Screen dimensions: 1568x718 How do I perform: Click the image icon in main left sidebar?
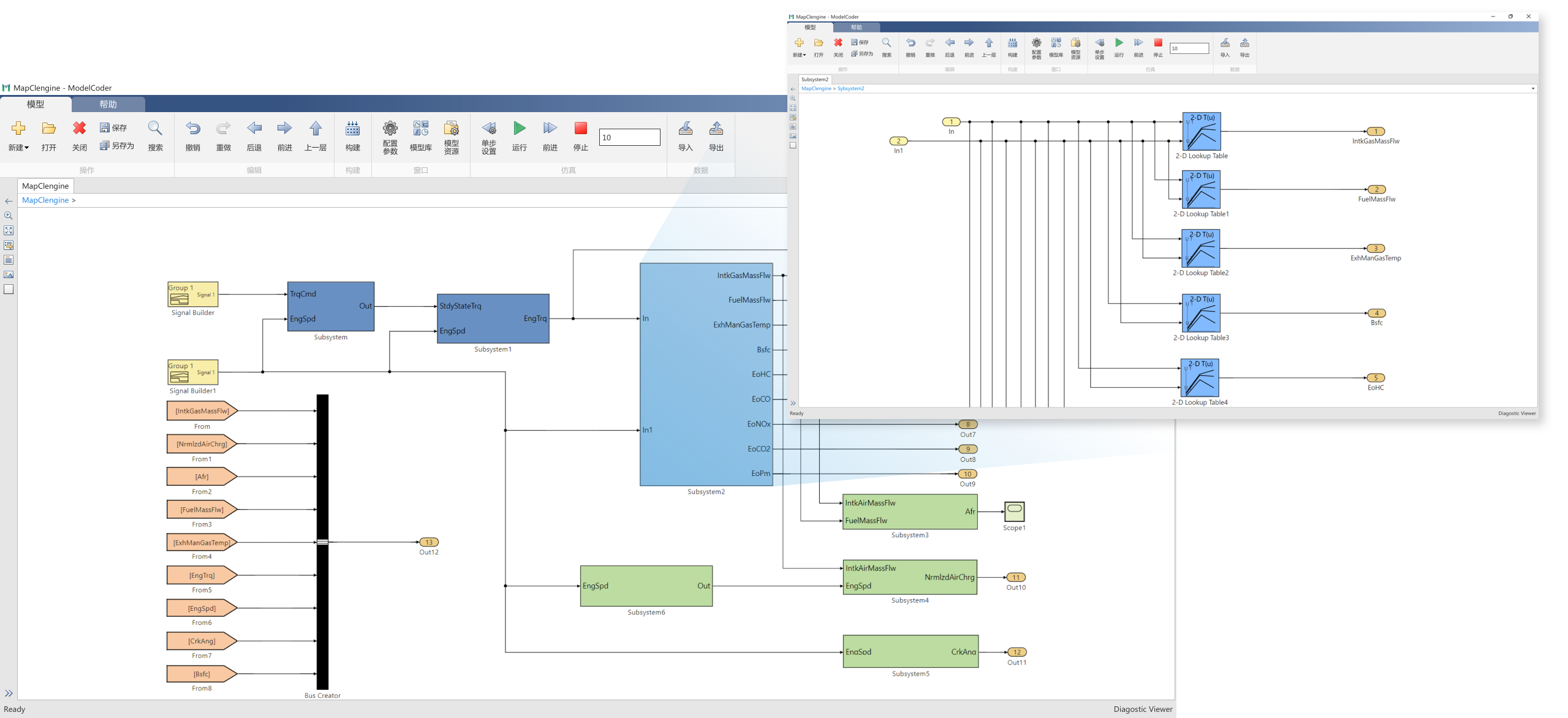[9, 274]
